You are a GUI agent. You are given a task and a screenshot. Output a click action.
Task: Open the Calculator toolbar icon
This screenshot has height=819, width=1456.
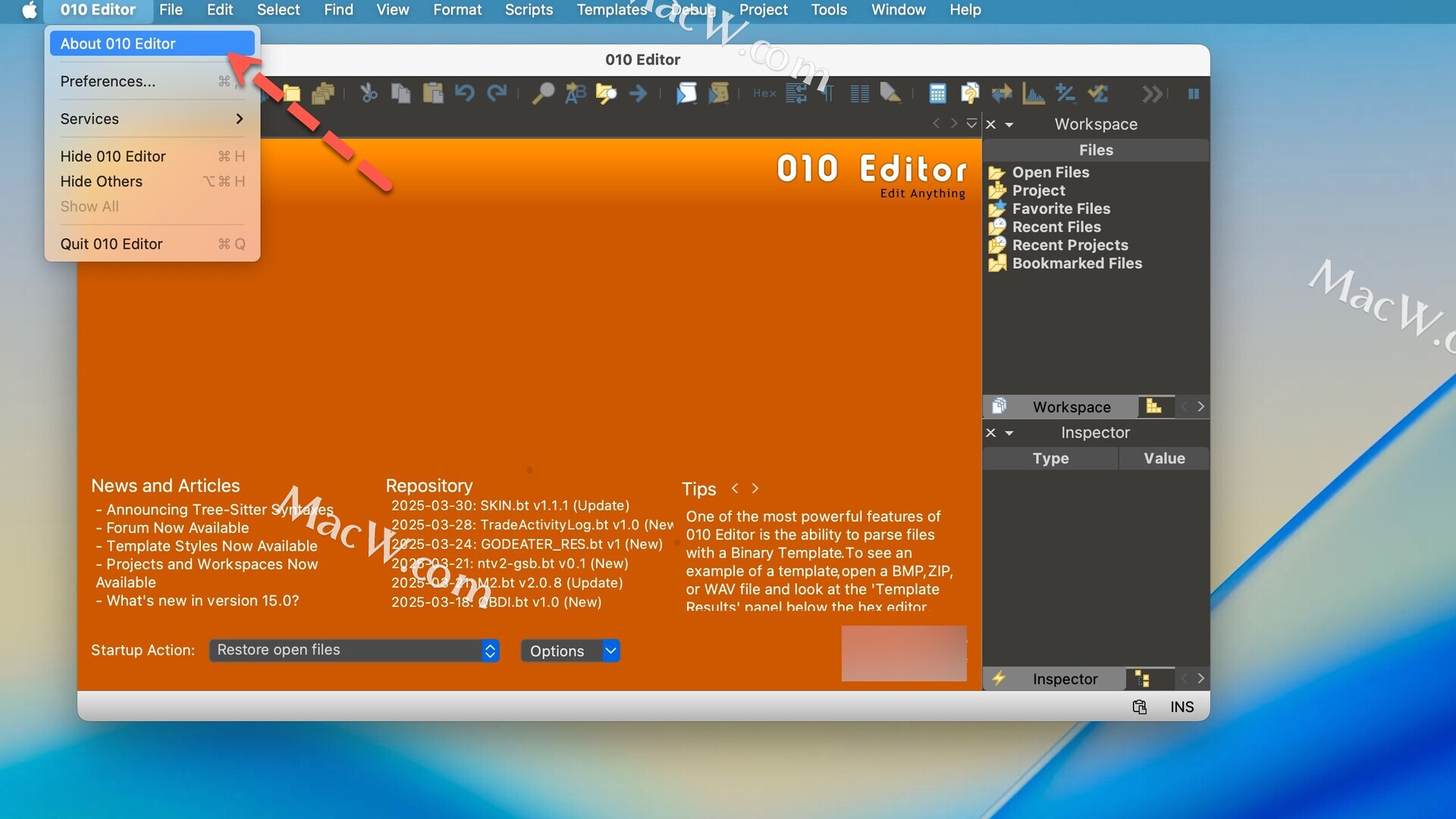(x=938, y=93)
